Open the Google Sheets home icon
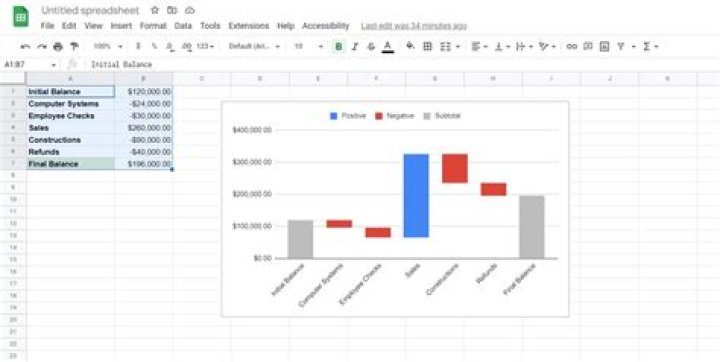This screenshot has height=362, width=720. click(x=21, y=17)
